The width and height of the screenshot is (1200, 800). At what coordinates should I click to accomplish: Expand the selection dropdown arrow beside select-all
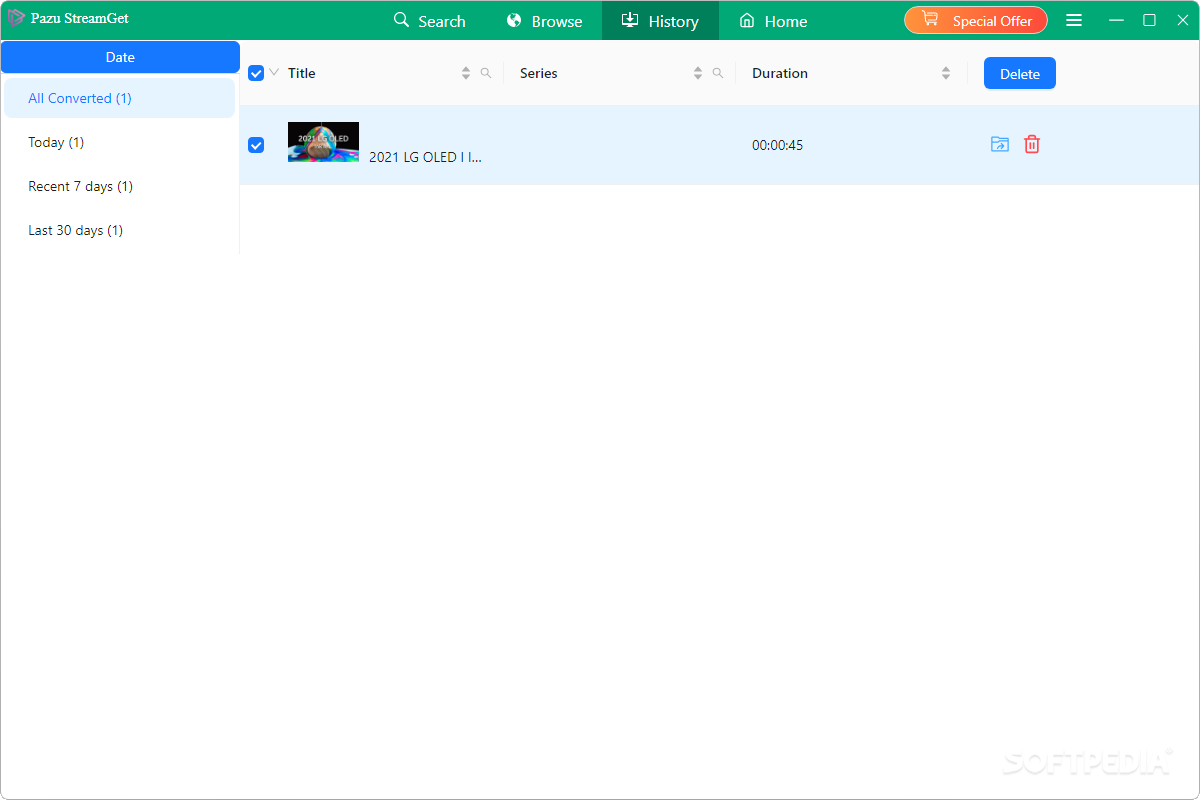point(274,72)
